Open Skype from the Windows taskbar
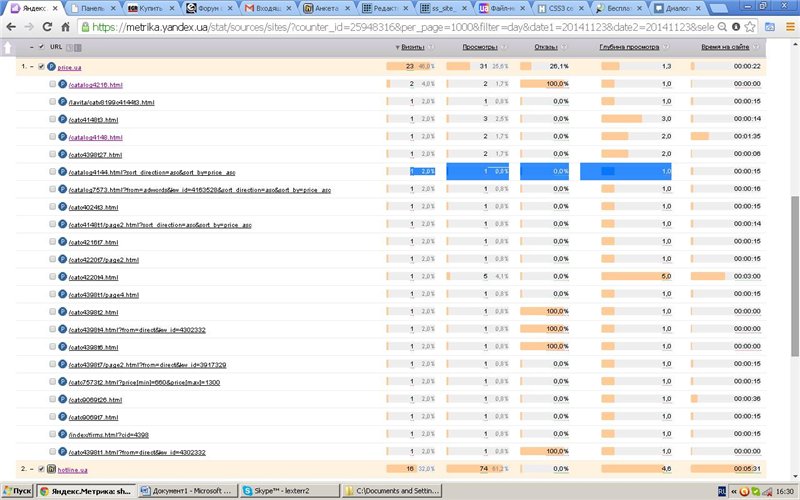This screenshot has width=800, height=500. [287, 491]
